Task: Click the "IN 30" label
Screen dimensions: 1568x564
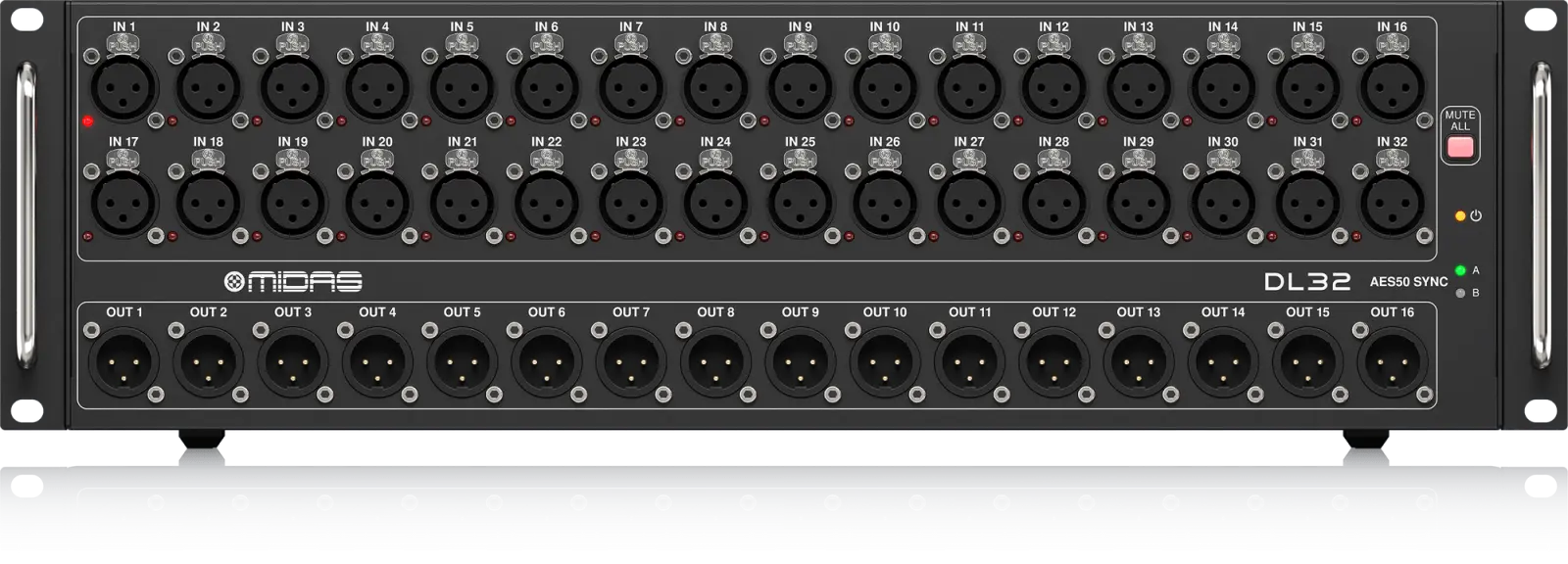Action: coord(1223,142)
